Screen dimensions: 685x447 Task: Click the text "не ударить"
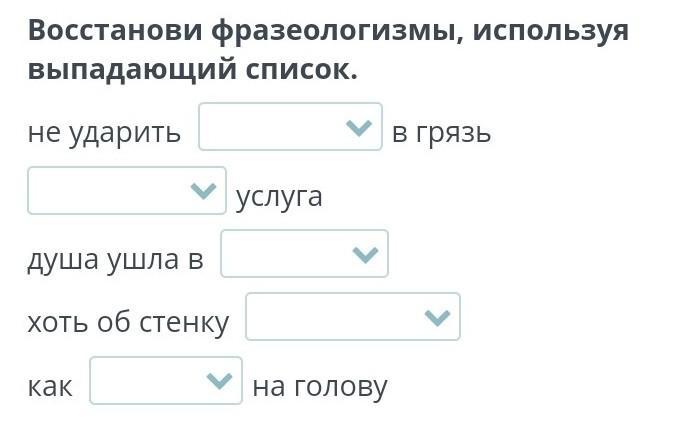104,132
